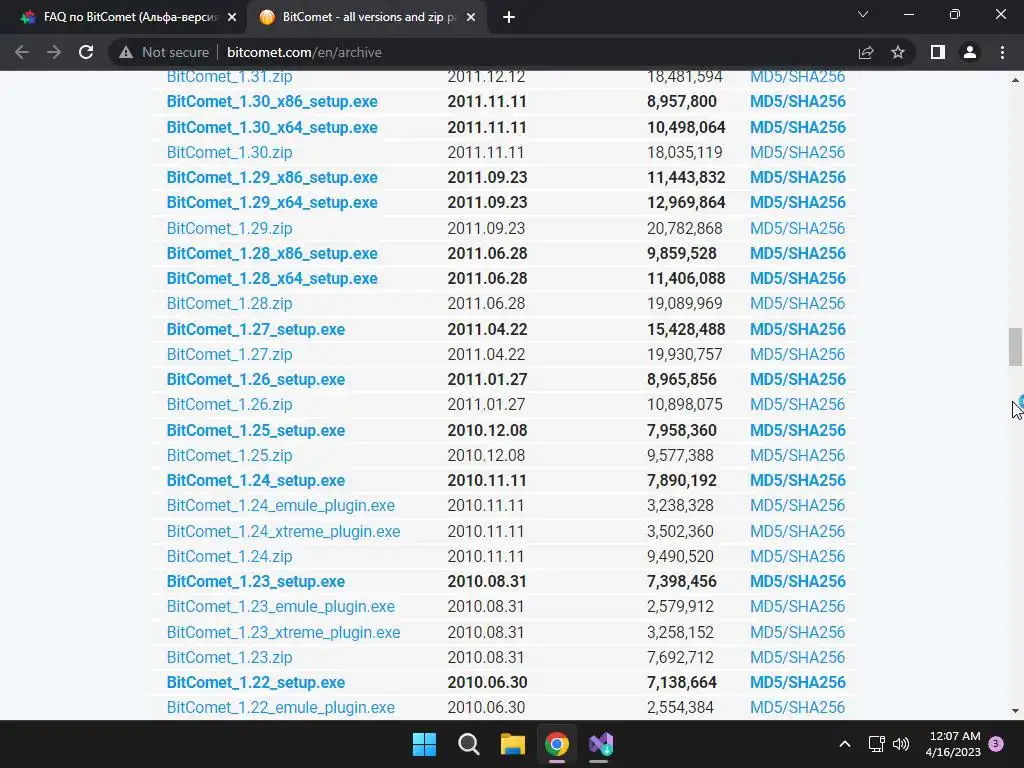The width and height of the screenshot is (1024, 768).
Task: Download BitComet_1.26.zip
Action: [x=229, y=404]
